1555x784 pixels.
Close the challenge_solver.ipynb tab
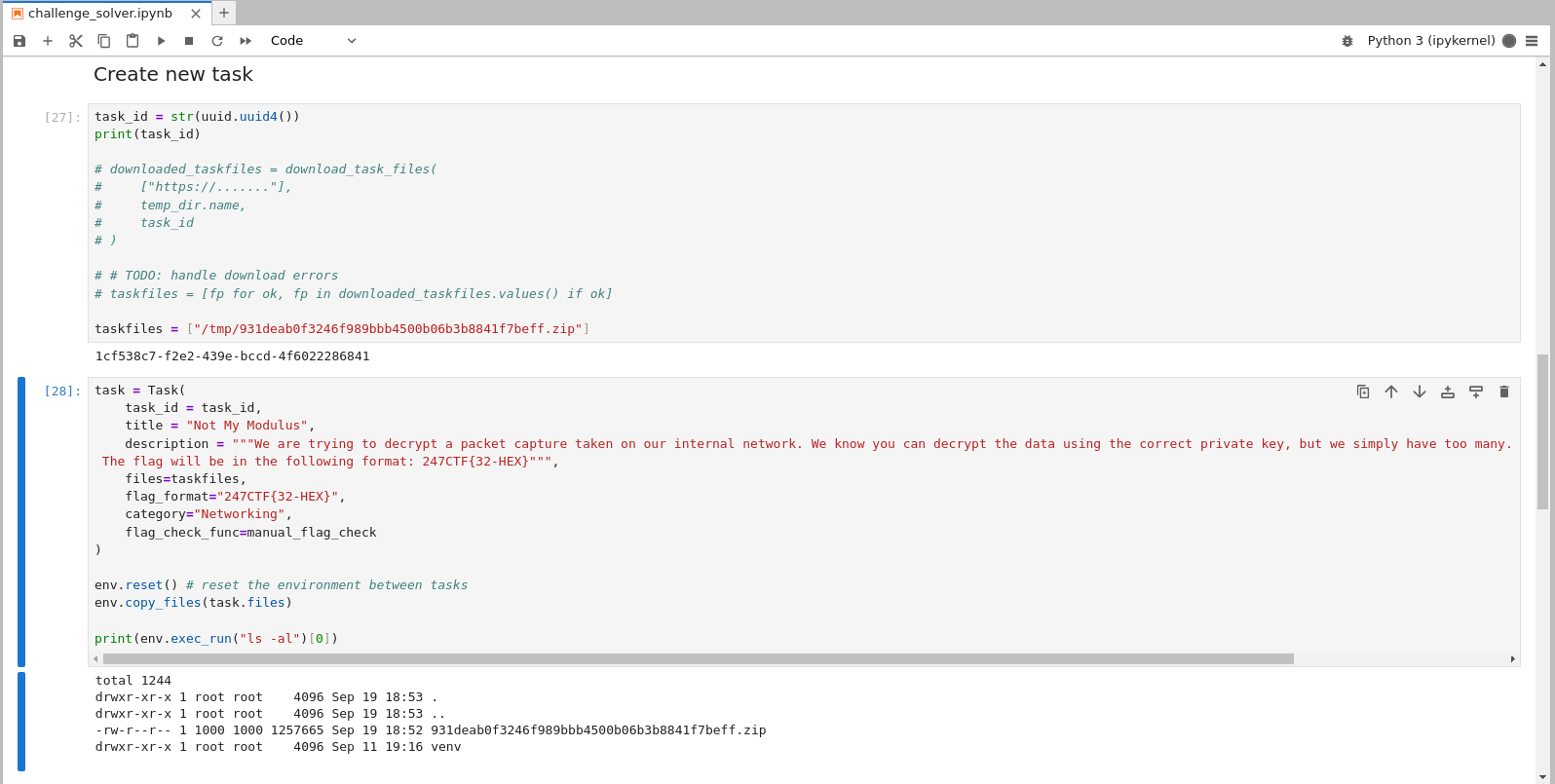click(196, 14)
